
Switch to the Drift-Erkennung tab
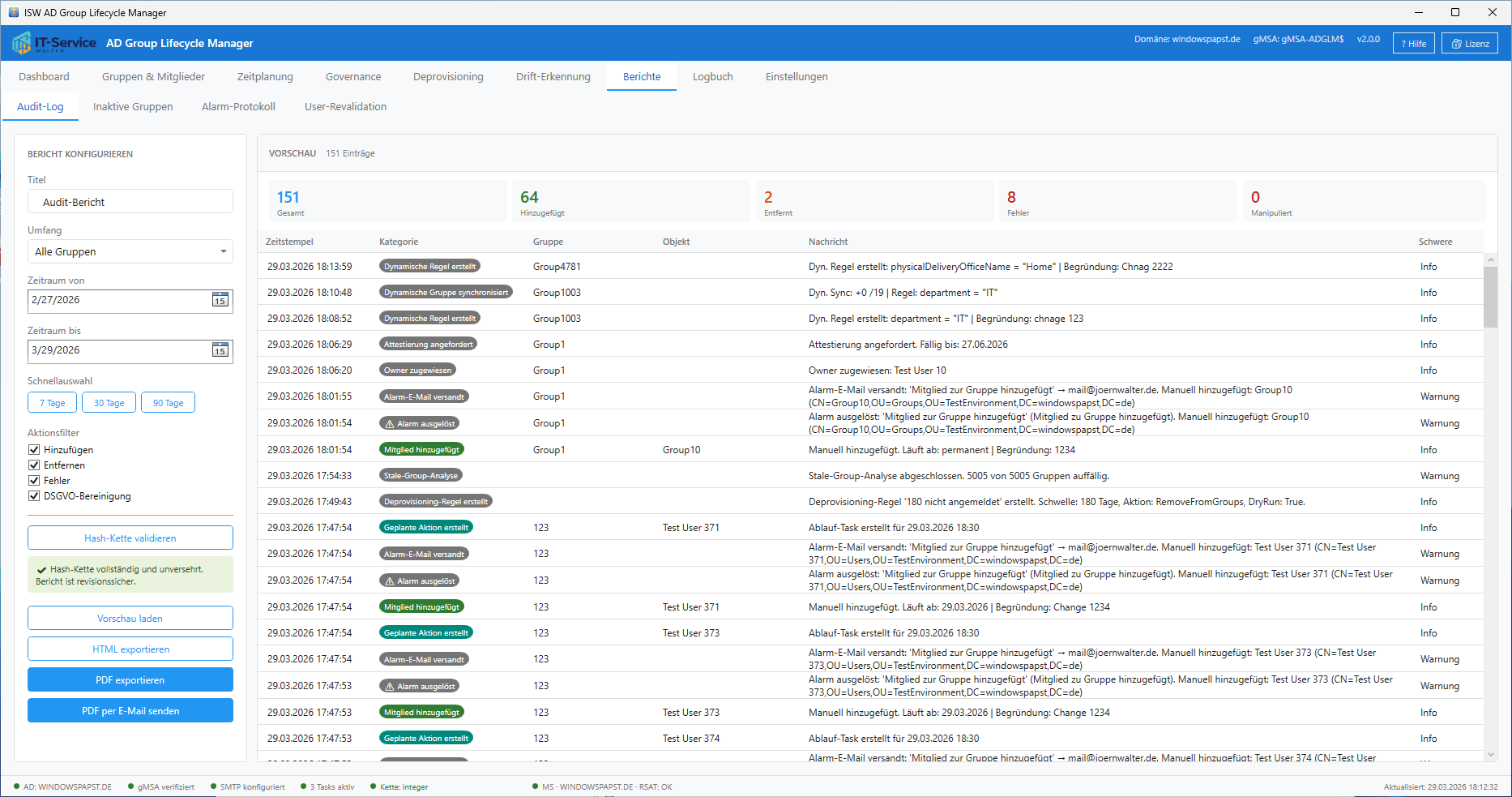point(553,77)
